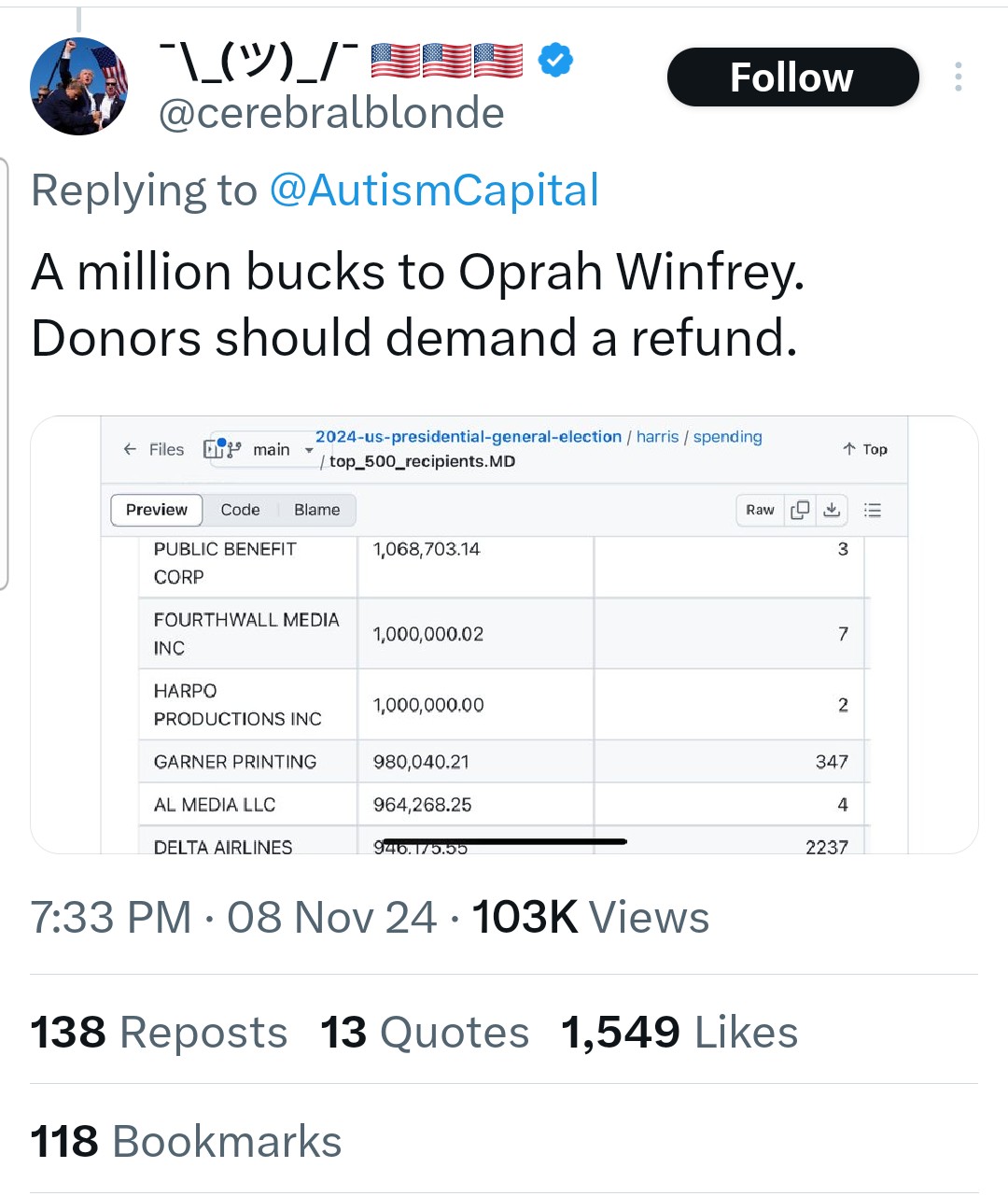Copy raw file contents icon
The image size is (1008, 1196).
click(x=800, y=510)
